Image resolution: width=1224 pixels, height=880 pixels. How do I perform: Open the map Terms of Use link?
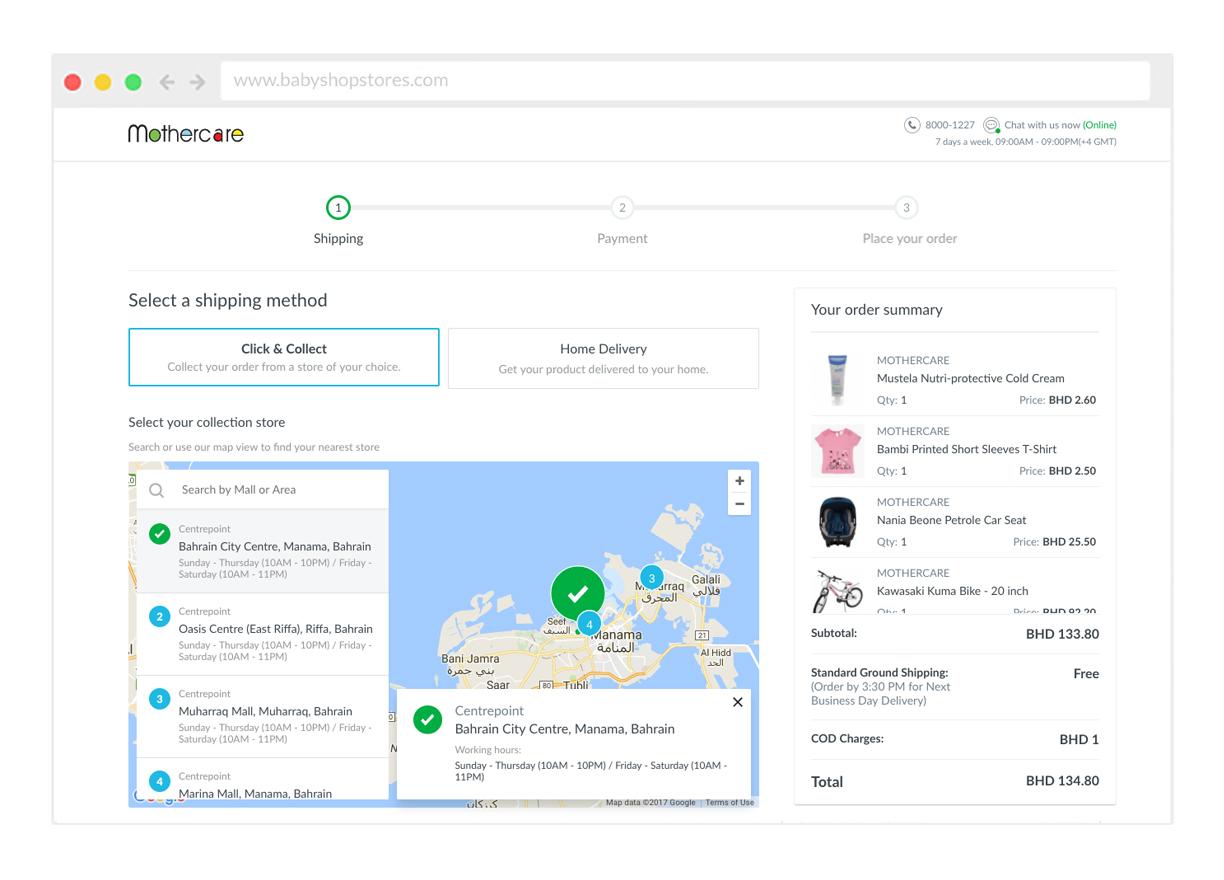[730, 802]
